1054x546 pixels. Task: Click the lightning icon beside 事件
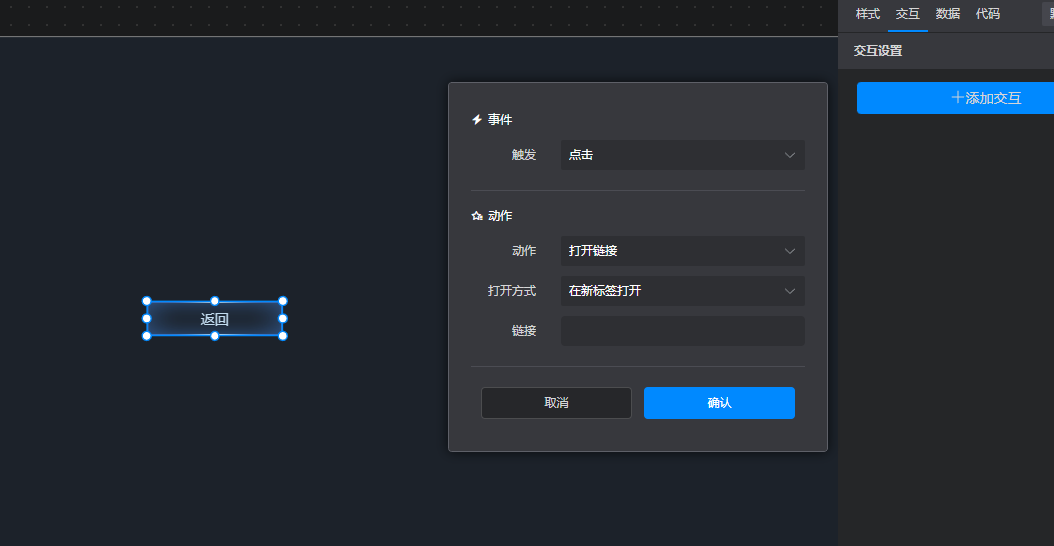(x=477, y=120)
